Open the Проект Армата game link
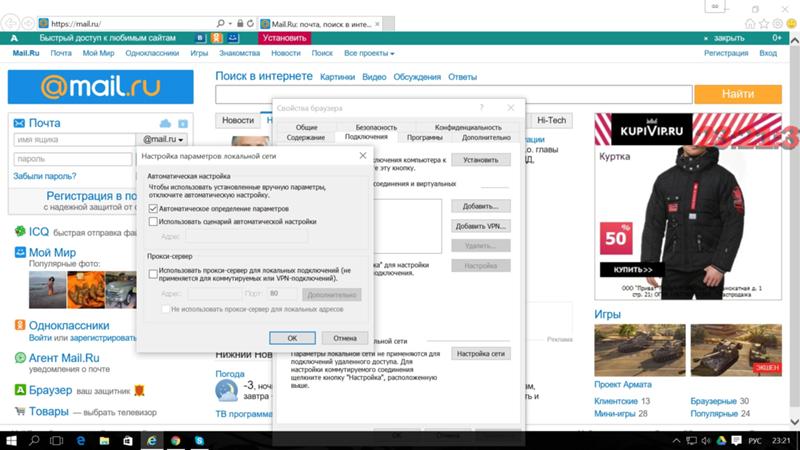Screen dimensions: 800x450 [x=622, y=384]
